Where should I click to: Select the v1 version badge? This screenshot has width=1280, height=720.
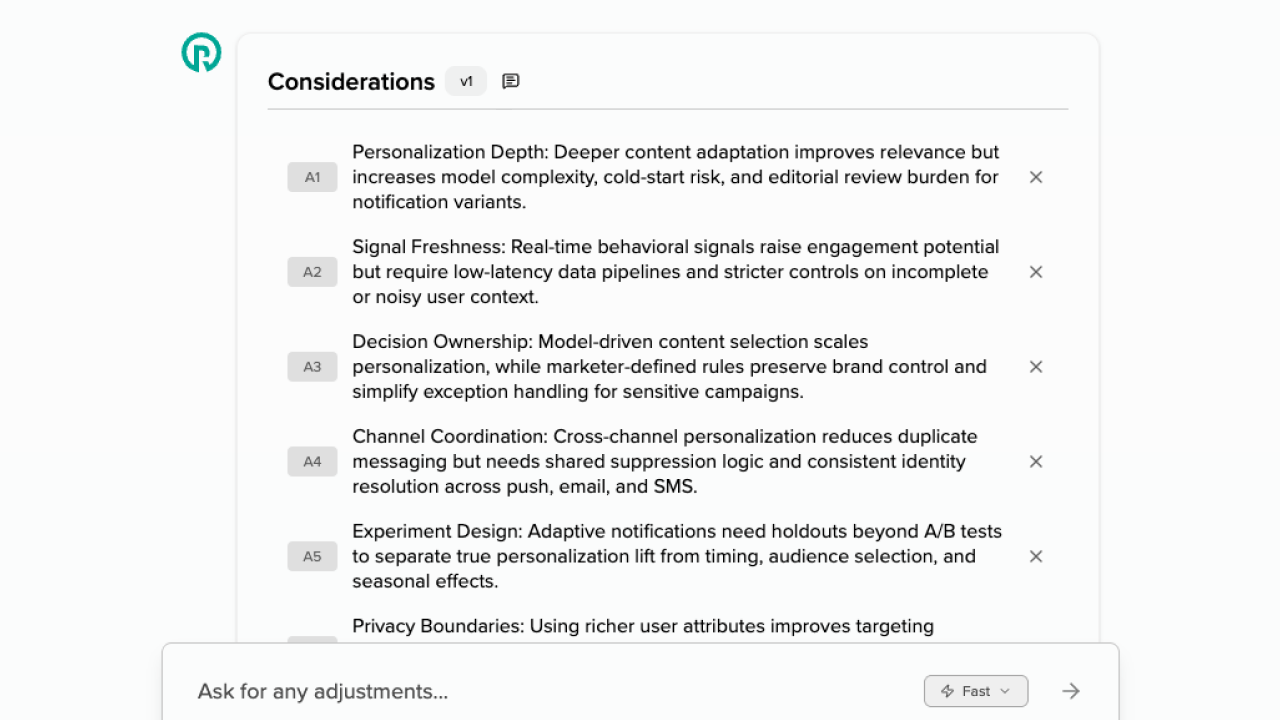[x=466, y=81]
